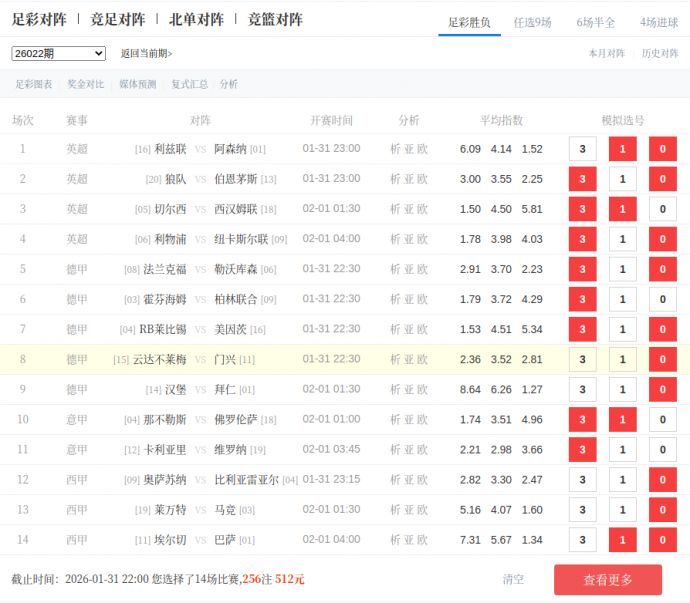Open 足彩图表 submenu item

pyautogui.click(x=34, y=85)
